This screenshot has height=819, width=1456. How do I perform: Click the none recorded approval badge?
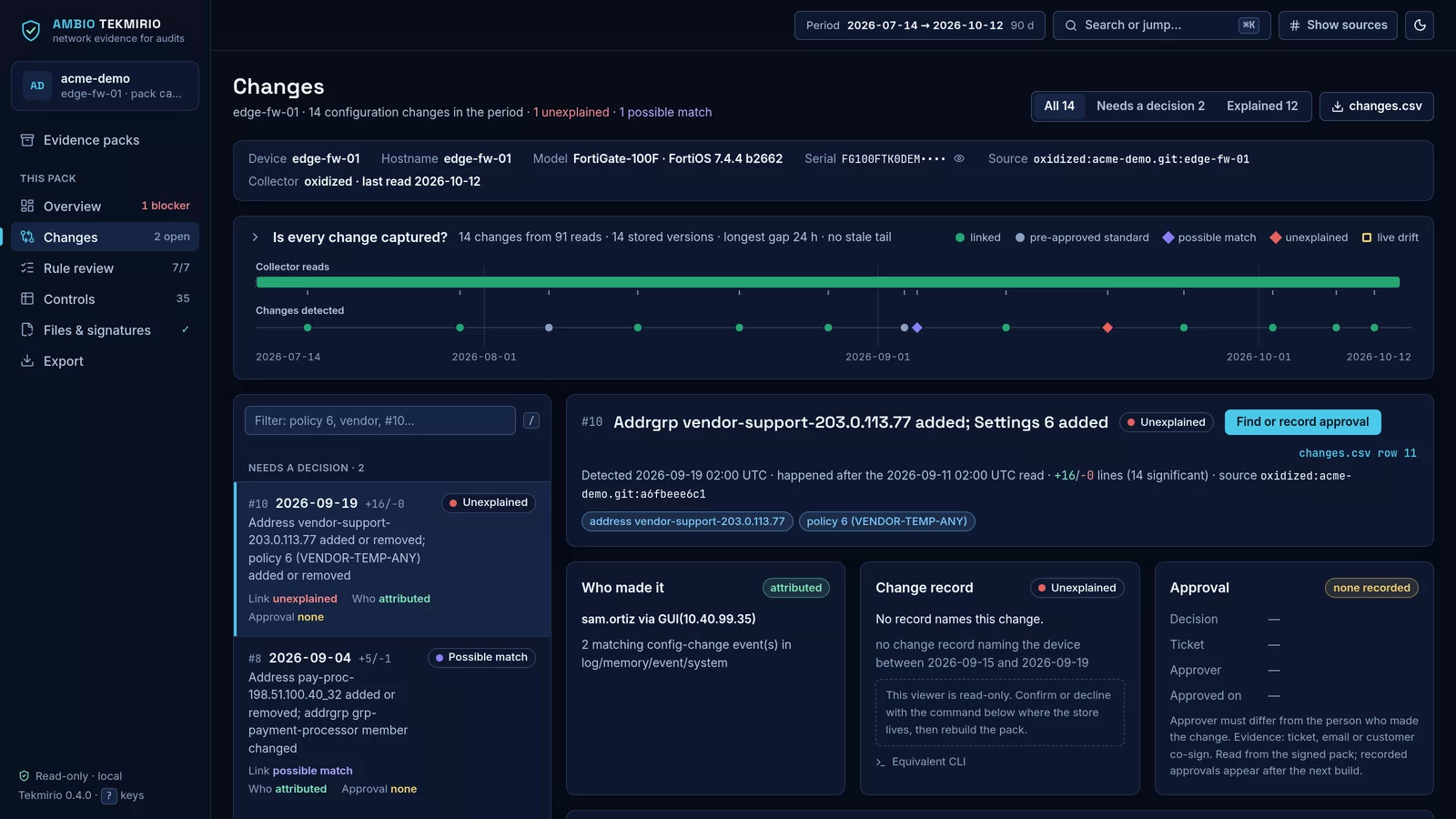tap(1371, 588)
